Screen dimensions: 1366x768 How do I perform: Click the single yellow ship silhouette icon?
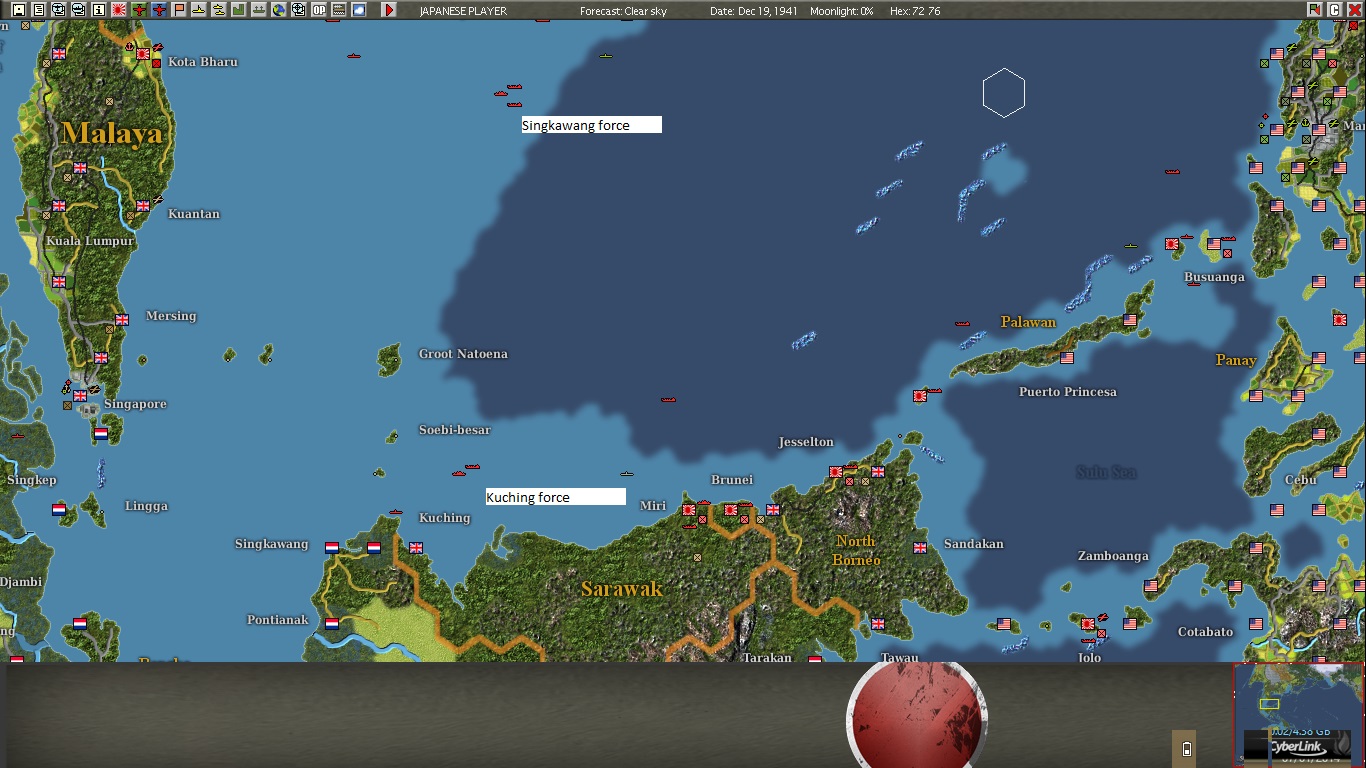click(x=199, y=10)
